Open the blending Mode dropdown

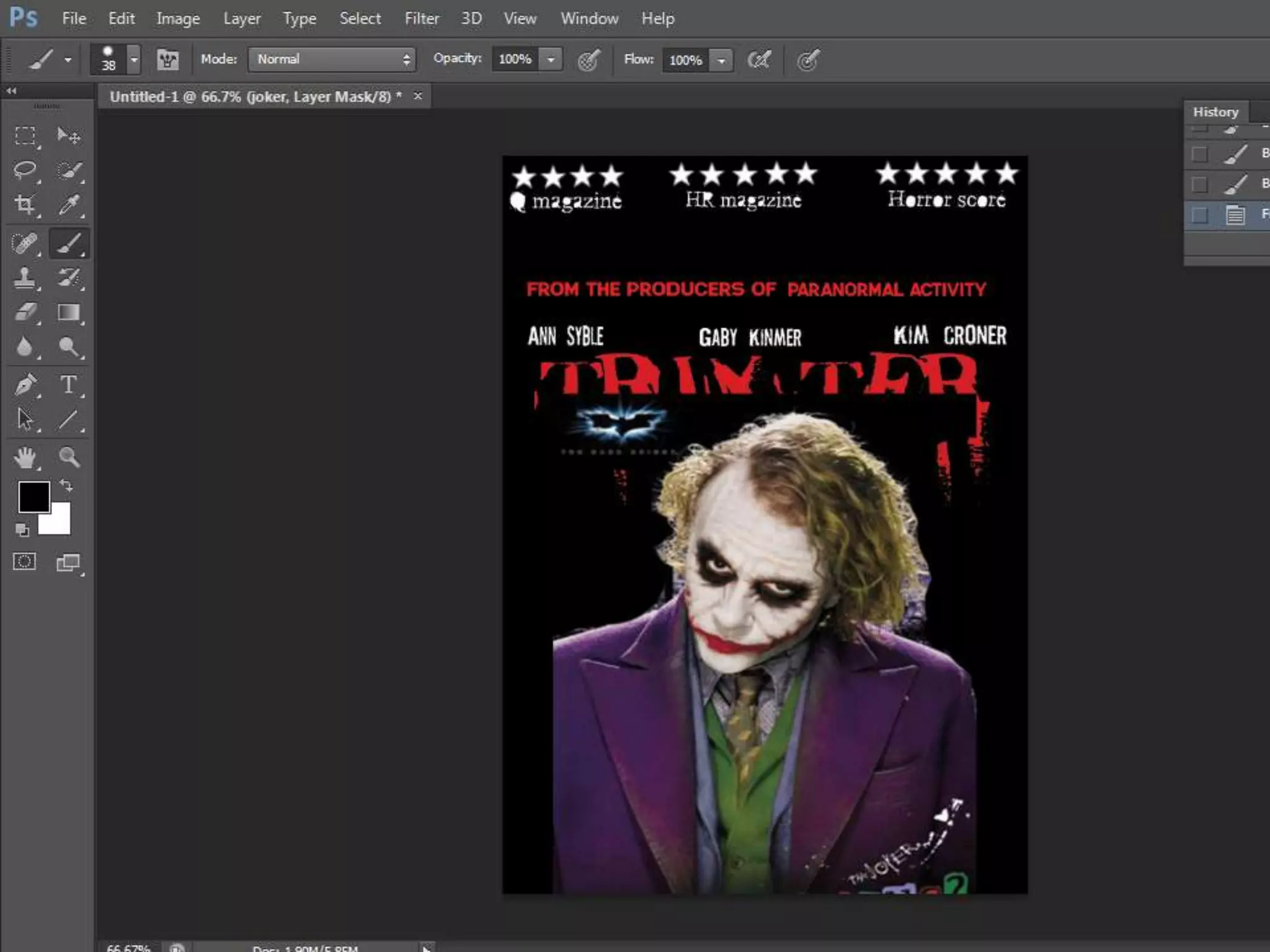pyautogui.click(x=332, y=59)
